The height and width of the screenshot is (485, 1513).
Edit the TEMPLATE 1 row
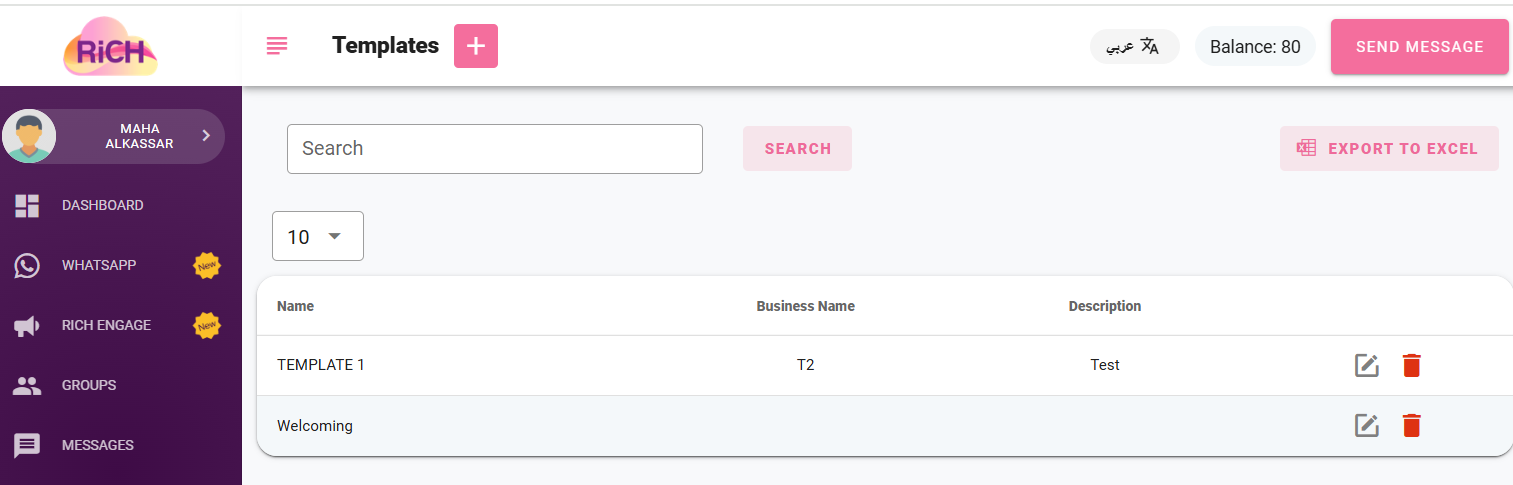coord(1367,366)
